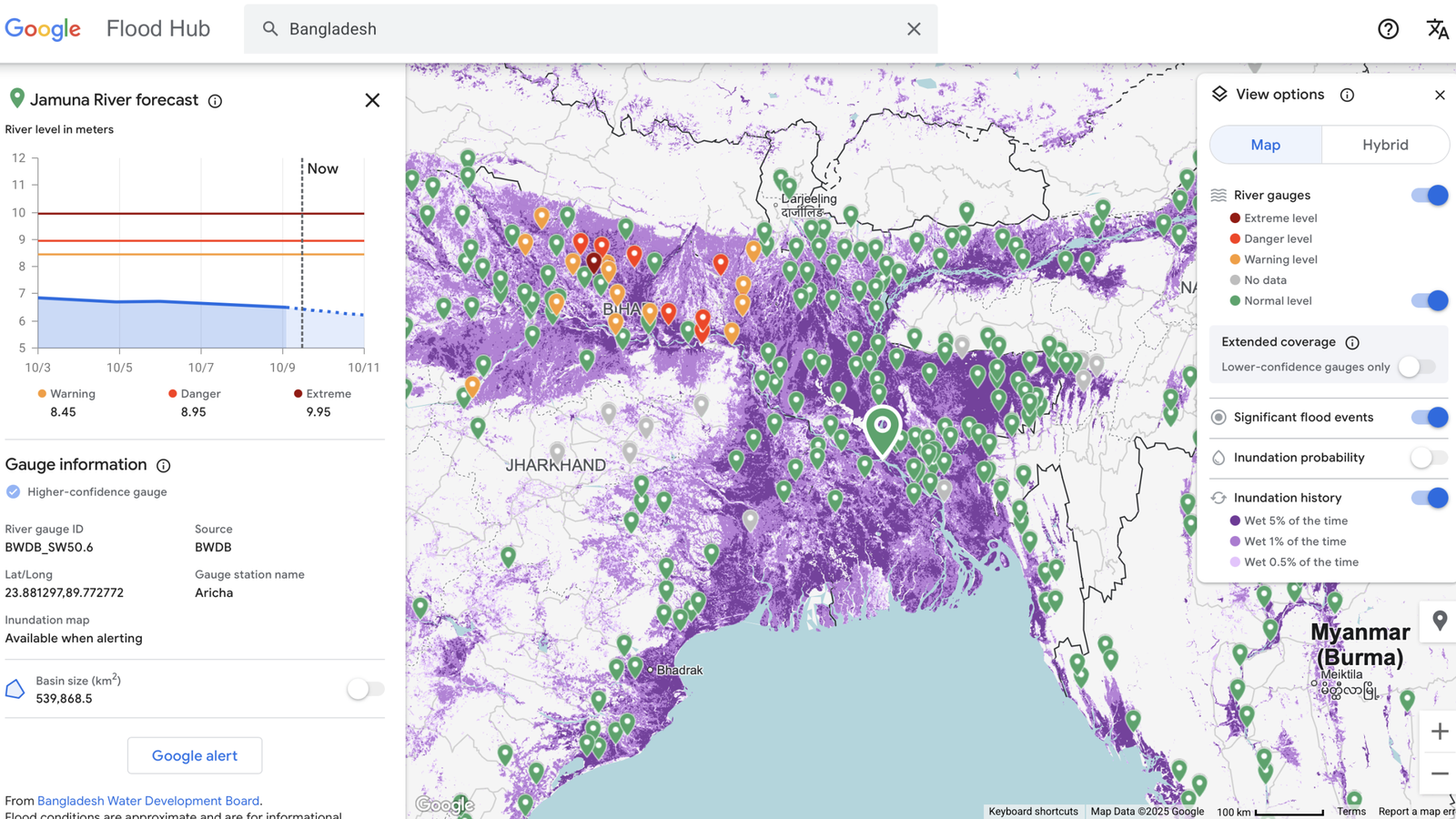This screenshot has width=1456, height=819.
Task: Click info icon next to Gauge information
Action: pyautogui.click(x=164, y=466)
